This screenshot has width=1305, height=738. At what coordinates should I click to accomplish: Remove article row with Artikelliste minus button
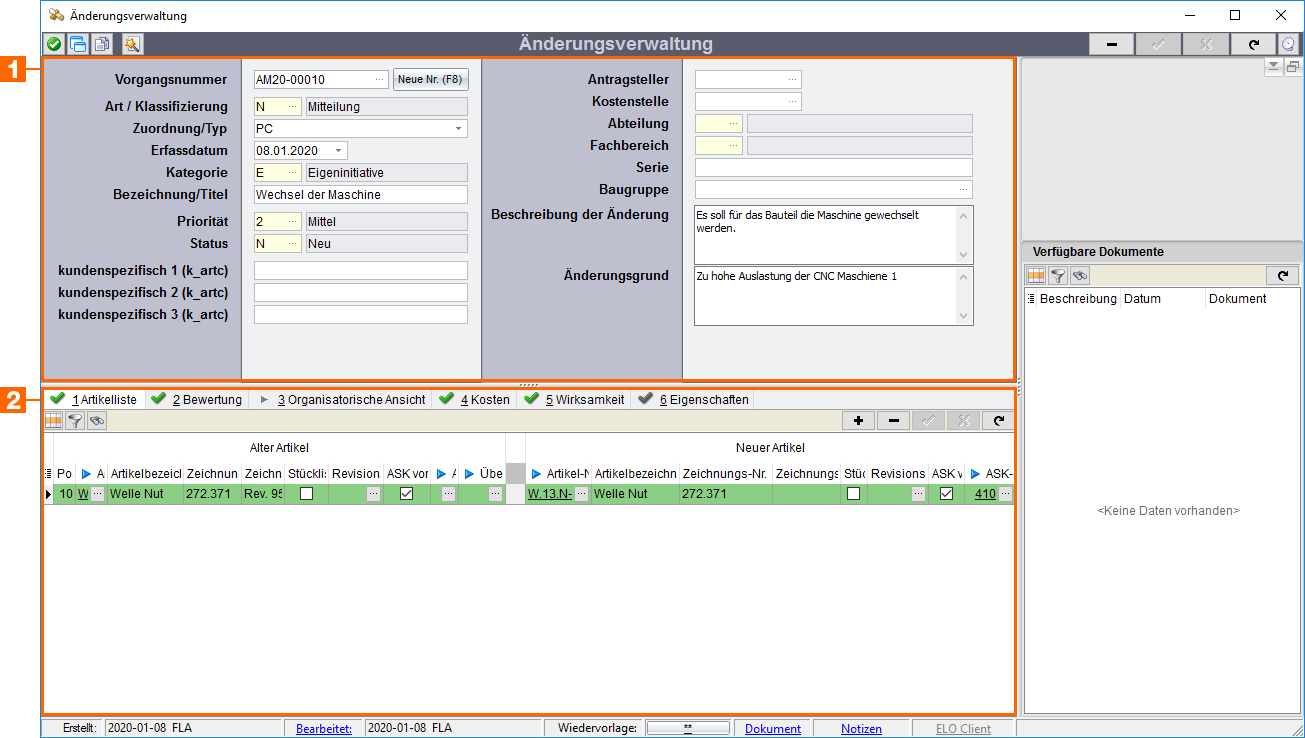(893, 421)
